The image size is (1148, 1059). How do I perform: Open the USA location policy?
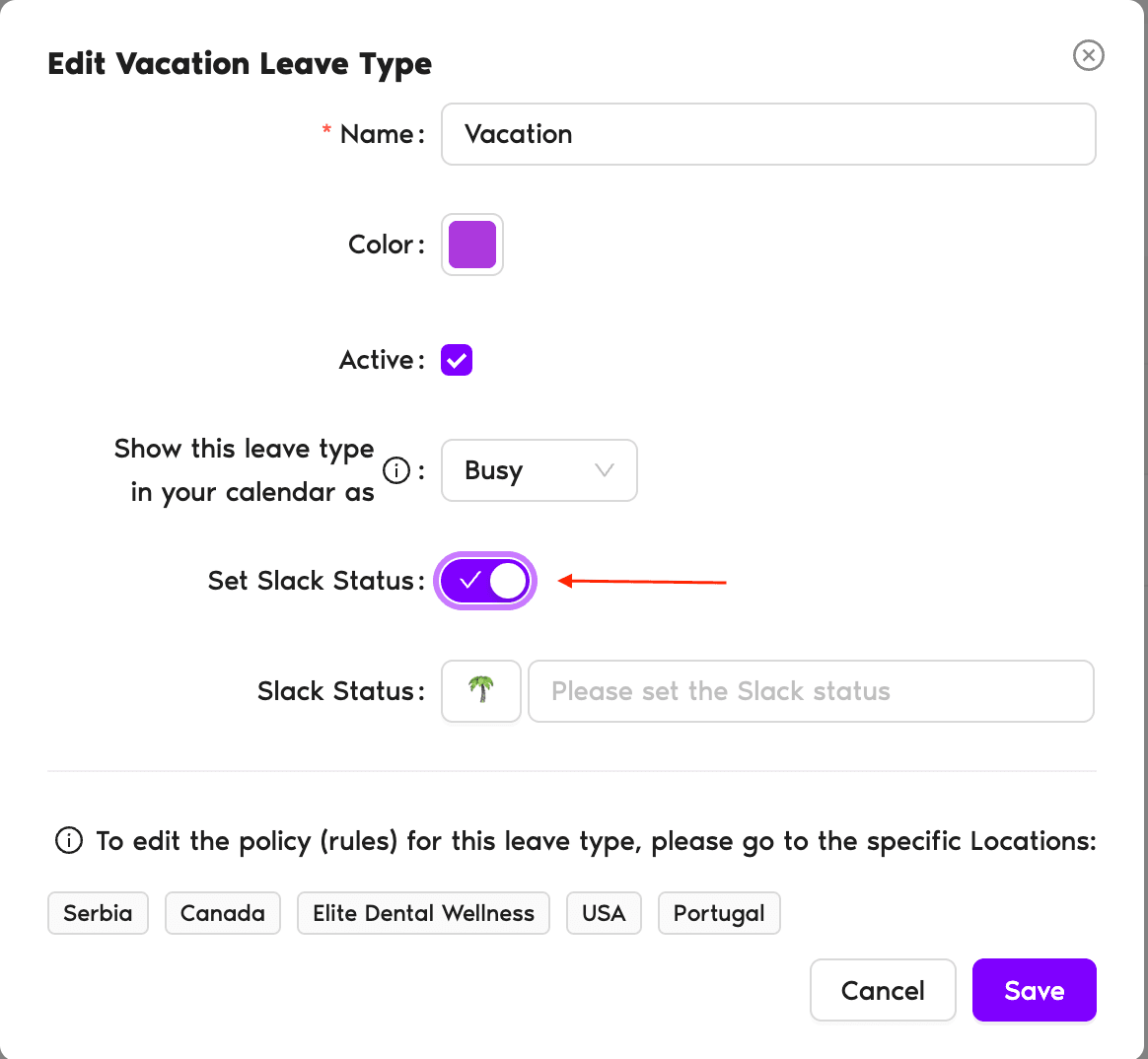pyautogui.click(x=604, y=913)
